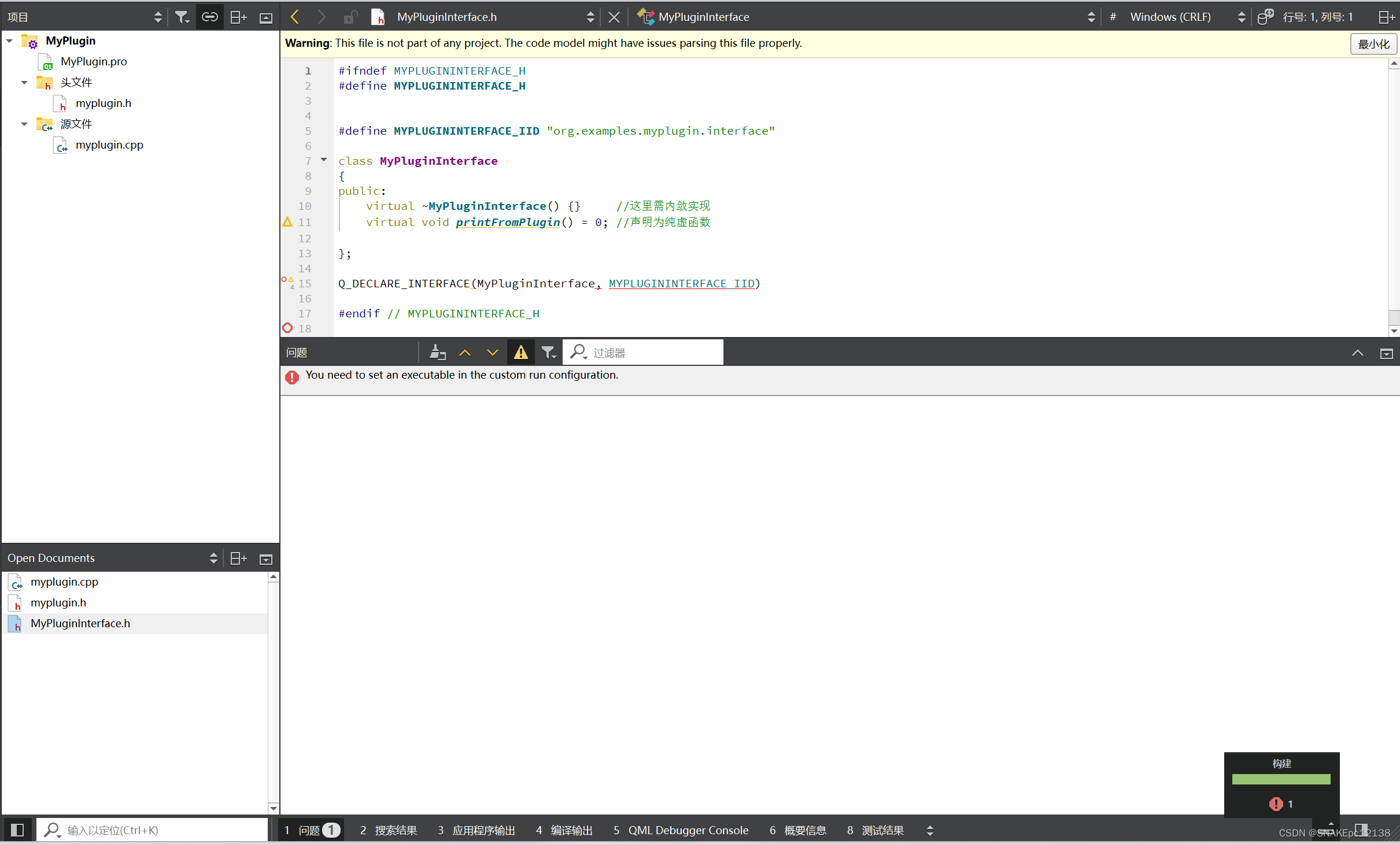The image size is (1400, 844).
Task: Click the warning marker on line 11
Action: (287, 222)
